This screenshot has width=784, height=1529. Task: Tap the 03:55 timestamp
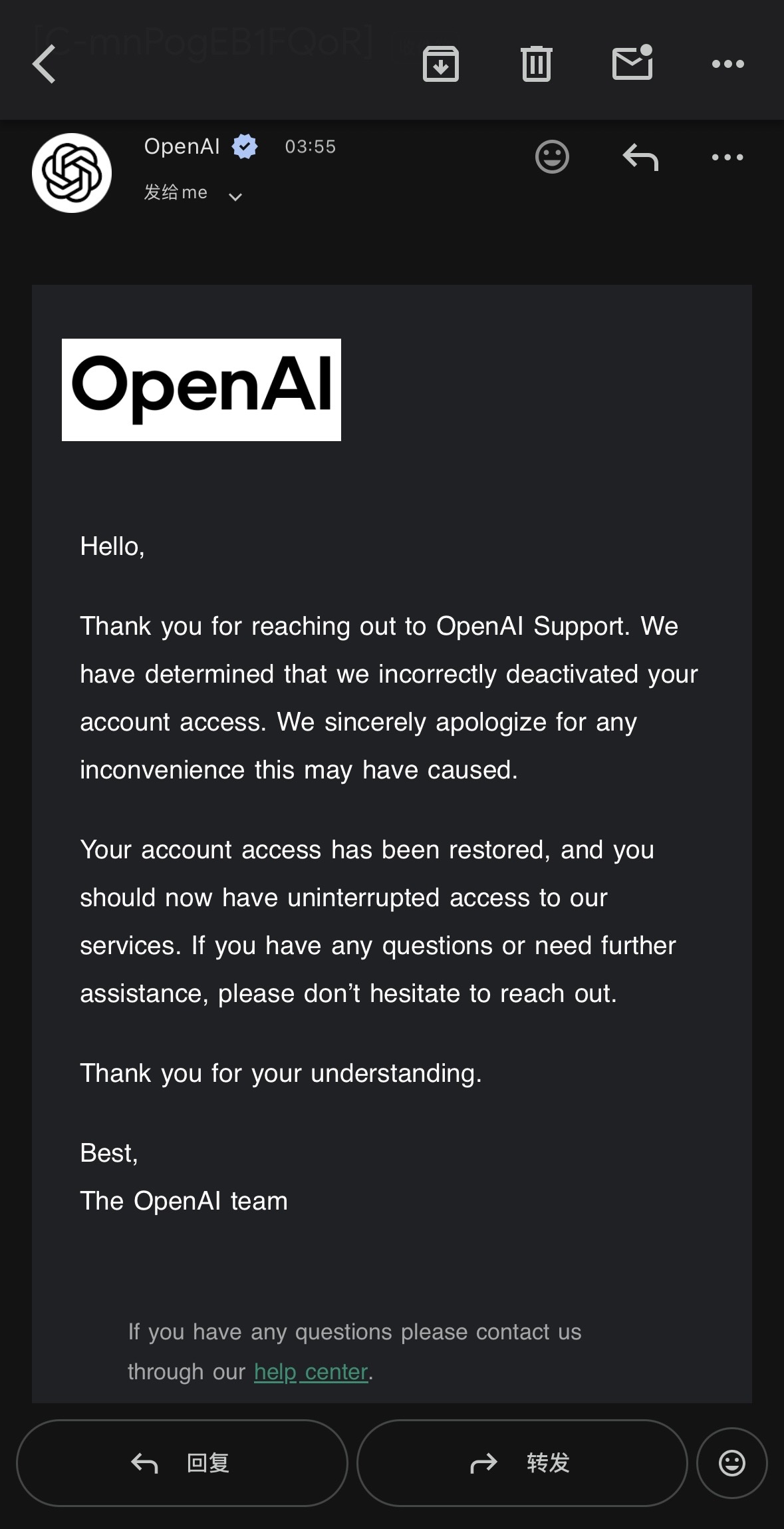tap(311, 146)
